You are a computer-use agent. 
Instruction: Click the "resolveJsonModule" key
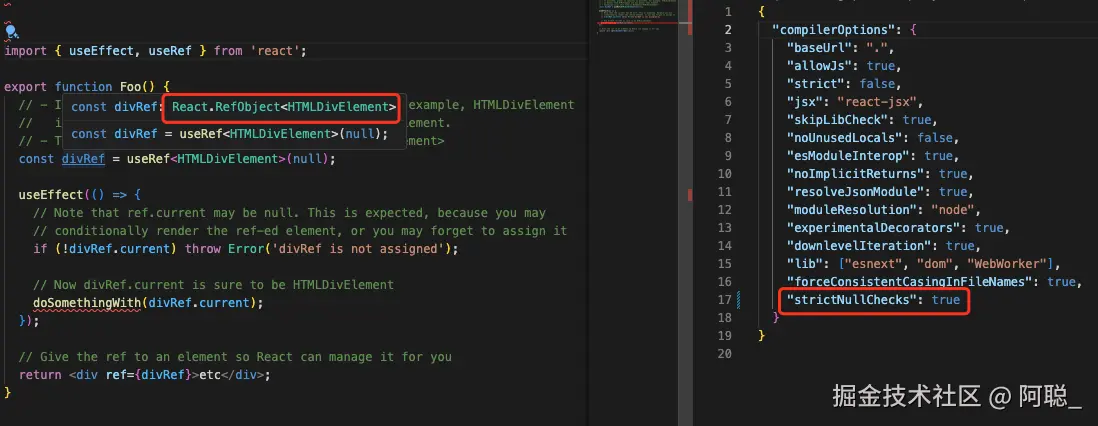pos(856,191)
